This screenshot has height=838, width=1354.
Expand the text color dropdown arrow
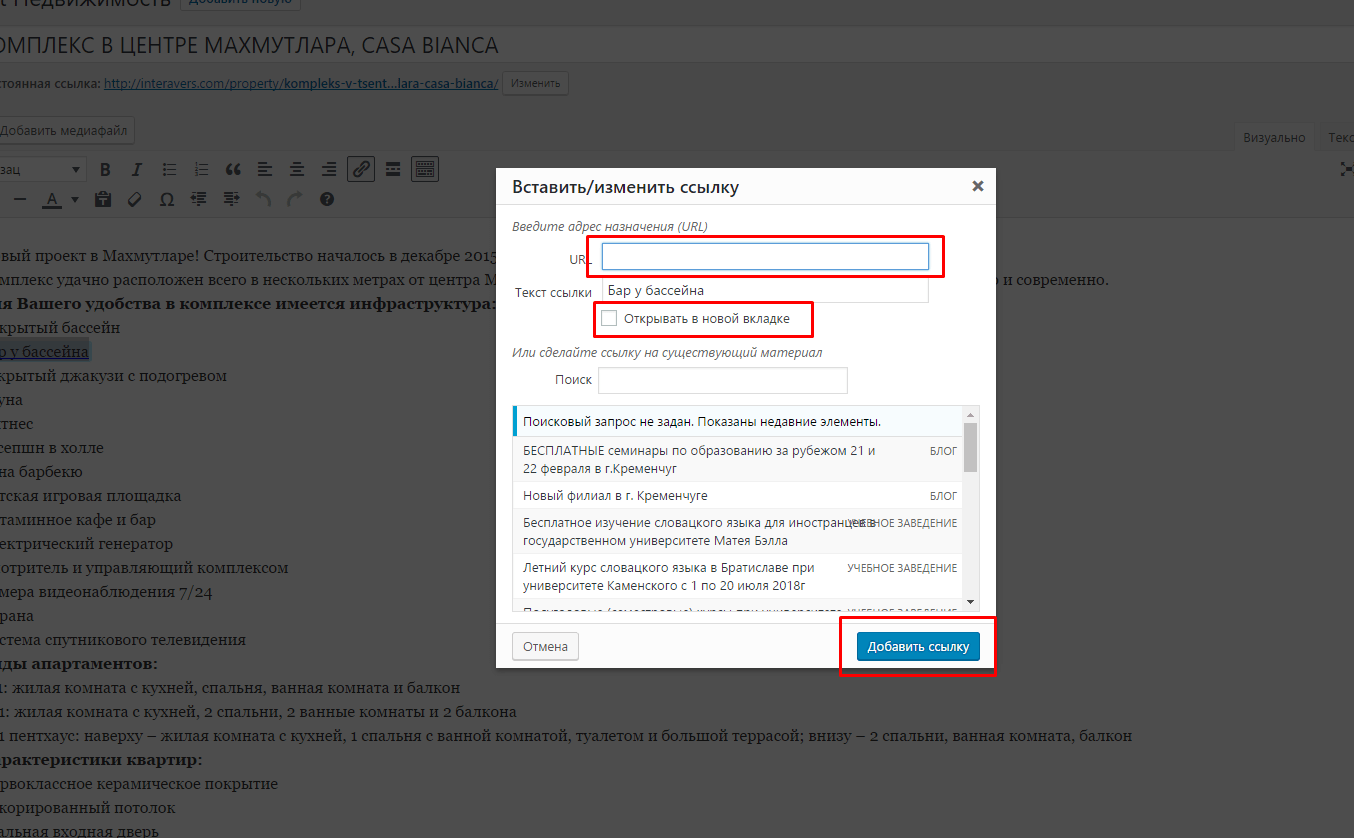(x=75, y=199)
